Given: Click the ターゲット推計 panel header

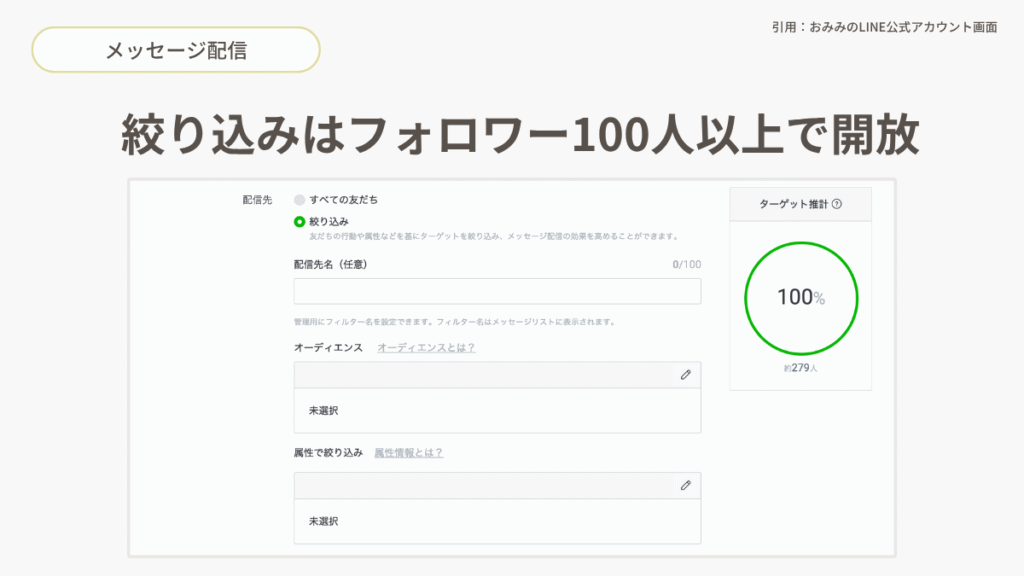Looking at the screenshot, I should click(800, 204).
